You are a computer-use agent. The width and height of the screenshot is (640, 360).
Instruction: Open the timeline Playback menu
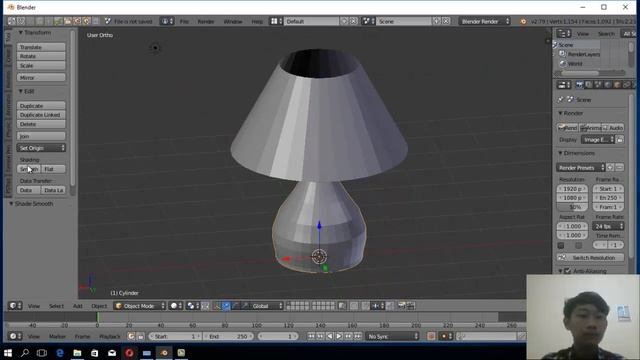110,336
